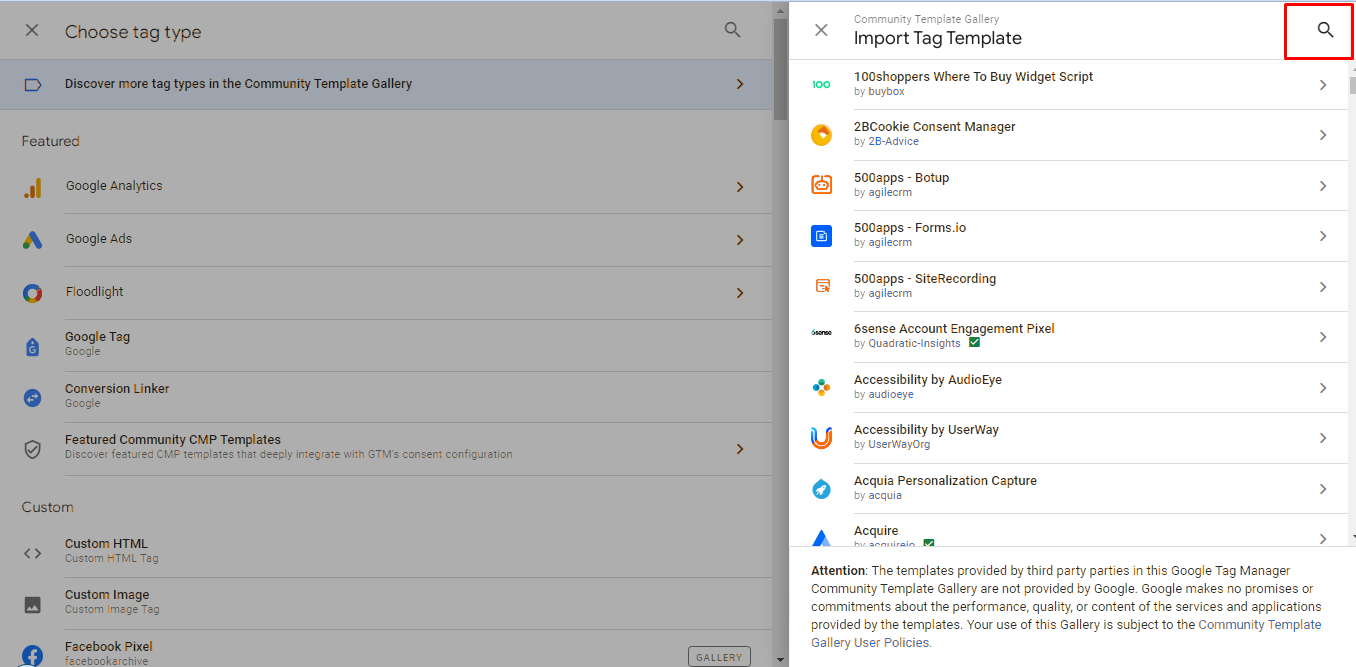1356x667 pixels.
Task: Open Acquia Personalization Capture chevron
Action: coord(1323,489)
